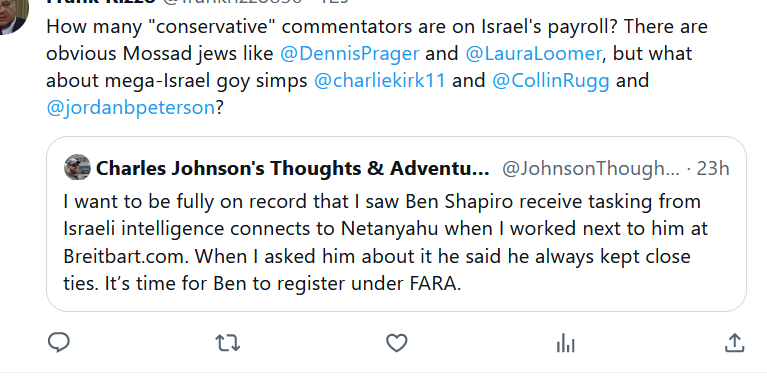Click the author handle beside display name
Image resolution: width=767 pixels, height=377 pixels.
click(x=232, y=1)
